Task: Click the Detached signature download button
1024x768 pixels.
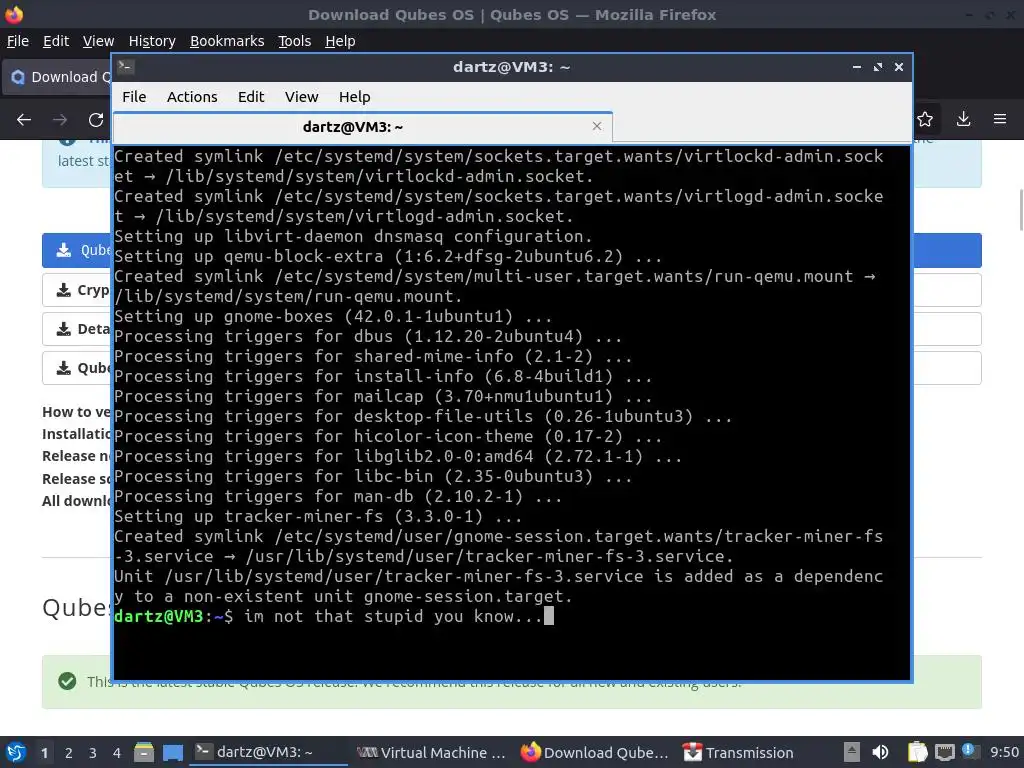Action: [x=76, y=329]
